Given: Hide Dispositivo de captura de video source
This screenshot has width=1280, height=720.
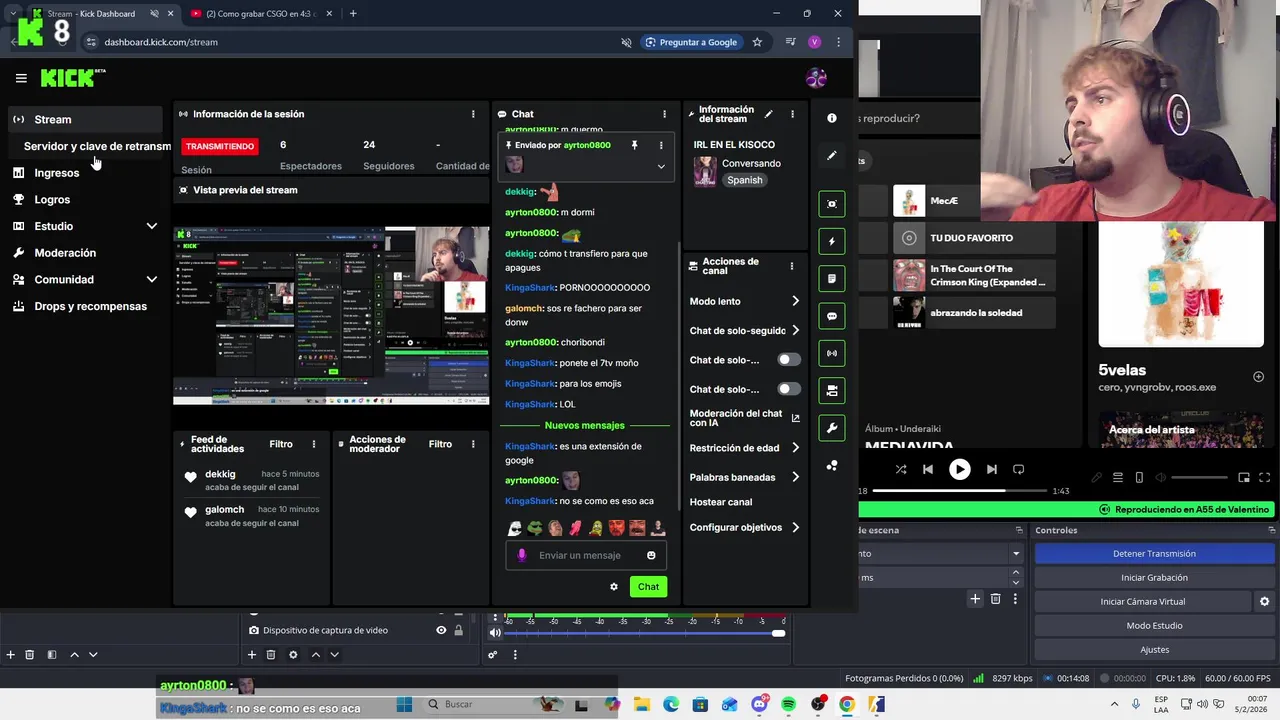Looking at the screenshot, I should pos(441,630).
